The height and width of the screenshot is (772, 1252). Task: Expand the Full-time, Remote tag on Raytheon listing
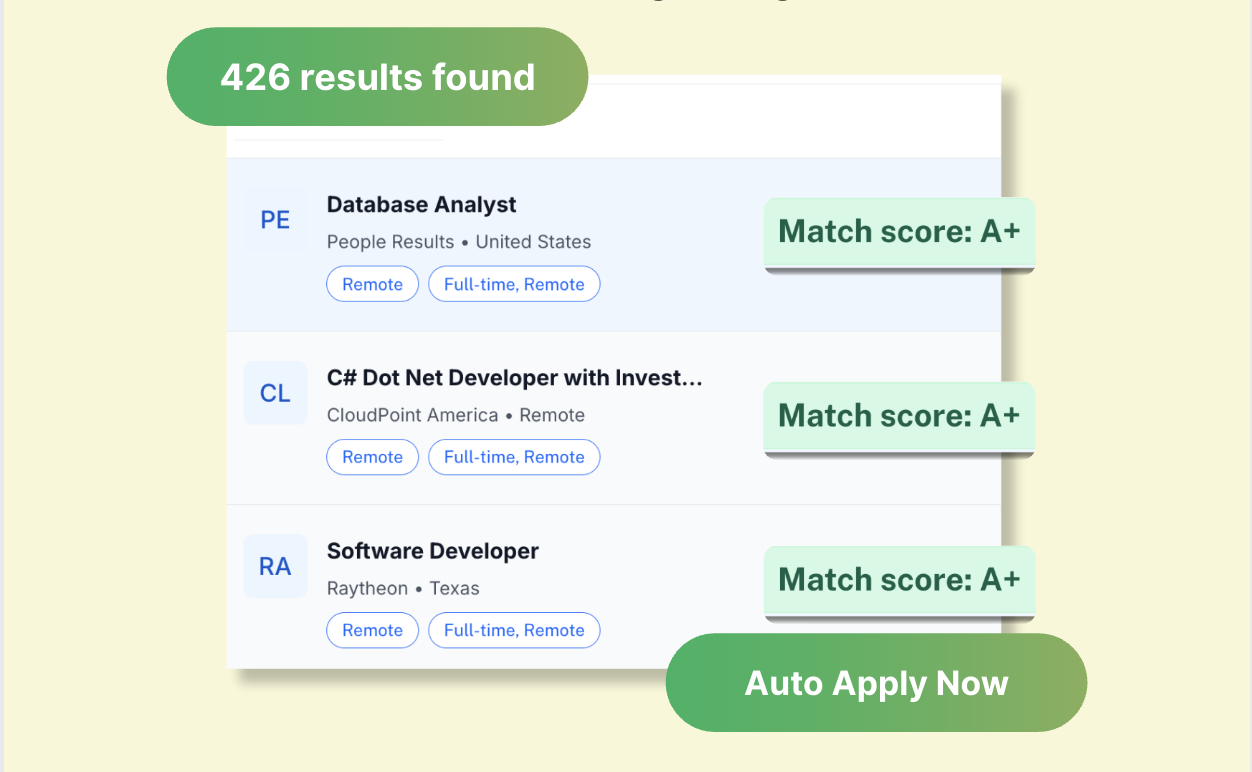pyautogui.click(x=514, y=630)
